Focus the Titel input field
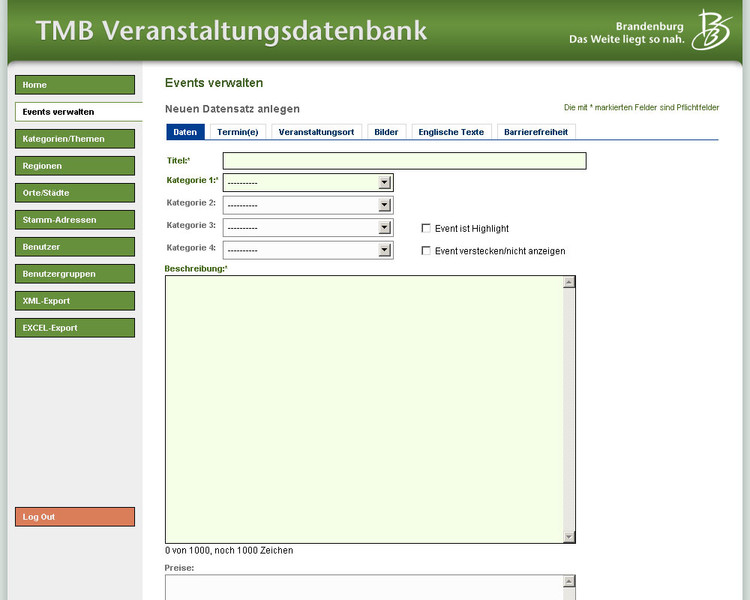 pyautogui.click(x=405, y=161)
